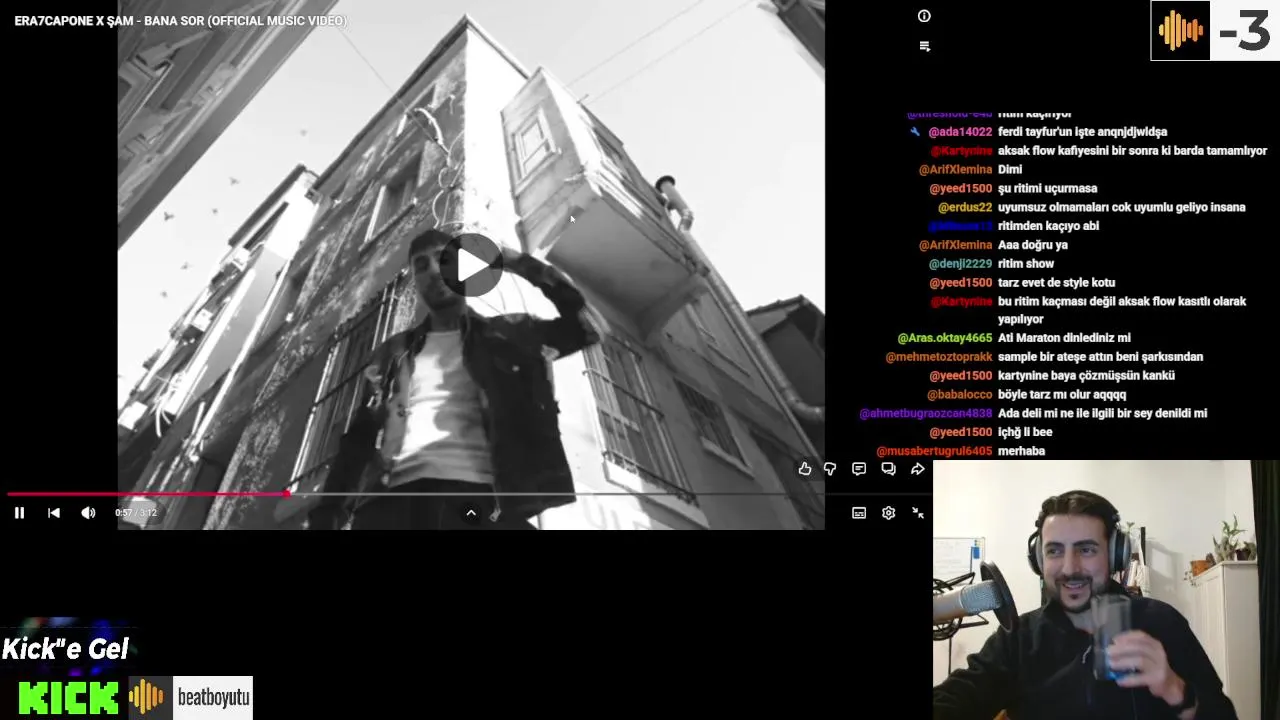This screenshot has height=720, width=1280.
Task: Pause the video with the pause button
Action: [19, 513]
